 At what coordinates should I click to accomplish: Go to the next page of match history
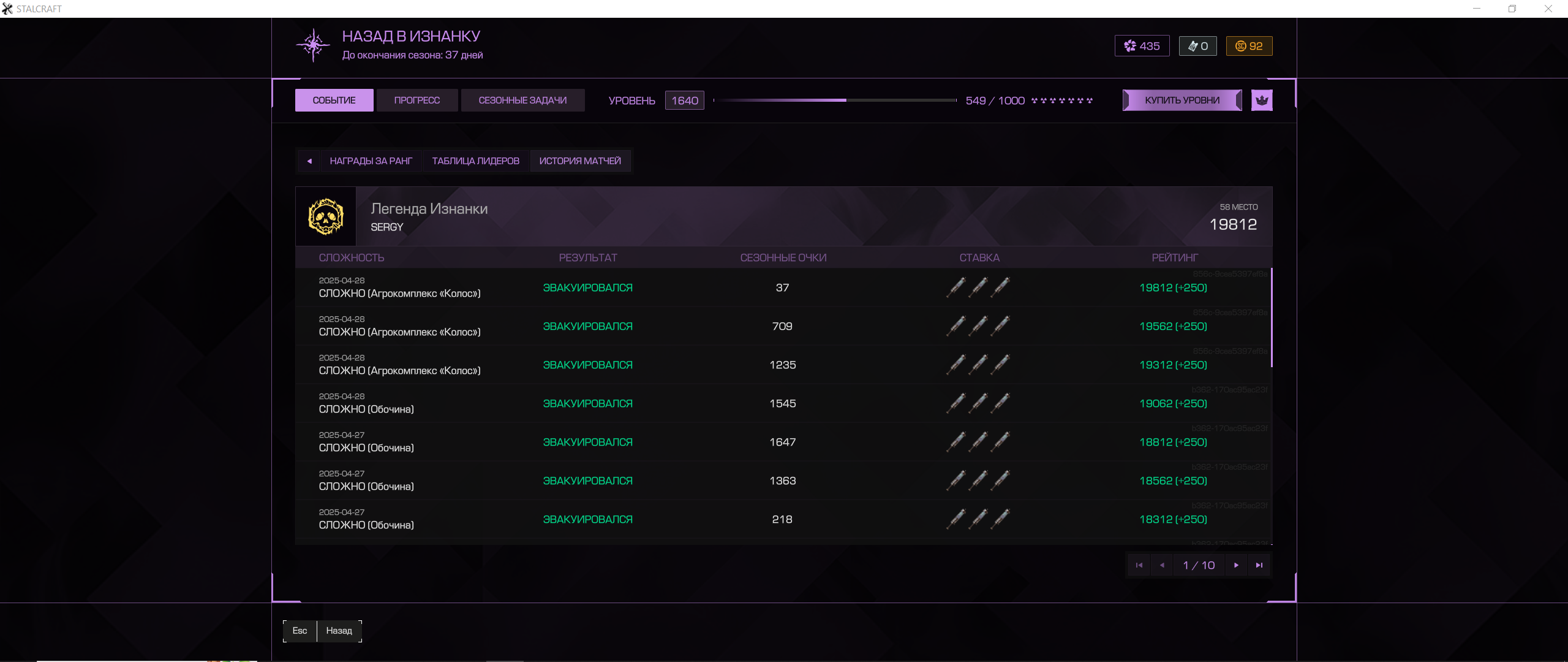point(1236,565)
